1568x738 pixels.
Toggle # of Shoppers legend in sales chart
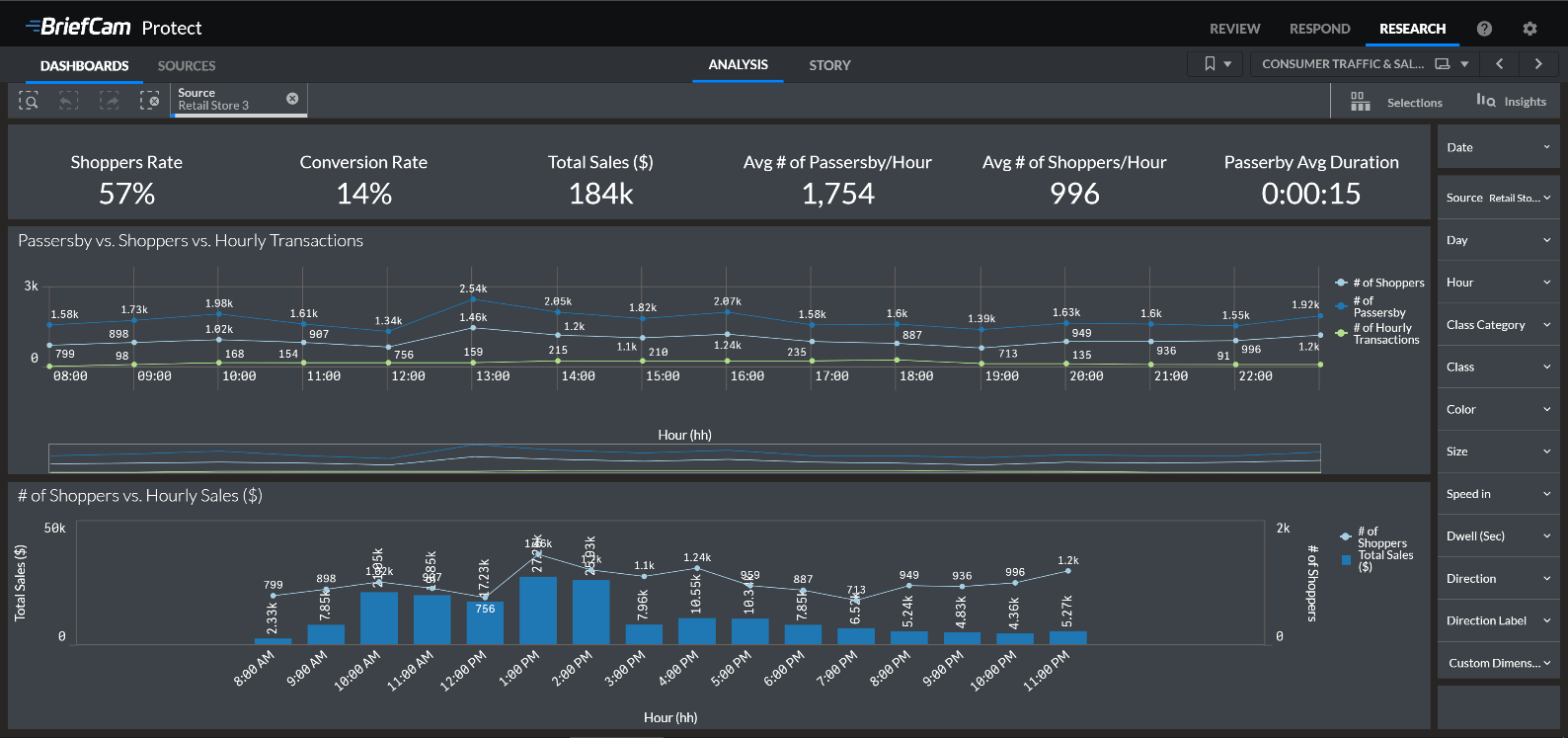1373,537
